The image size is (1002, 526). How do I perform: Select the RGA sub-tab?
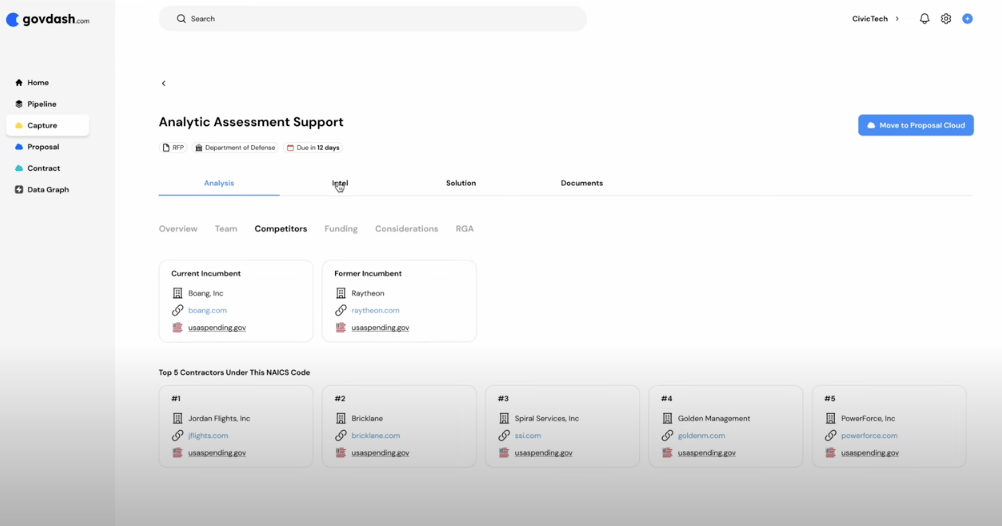click(465, 229)
